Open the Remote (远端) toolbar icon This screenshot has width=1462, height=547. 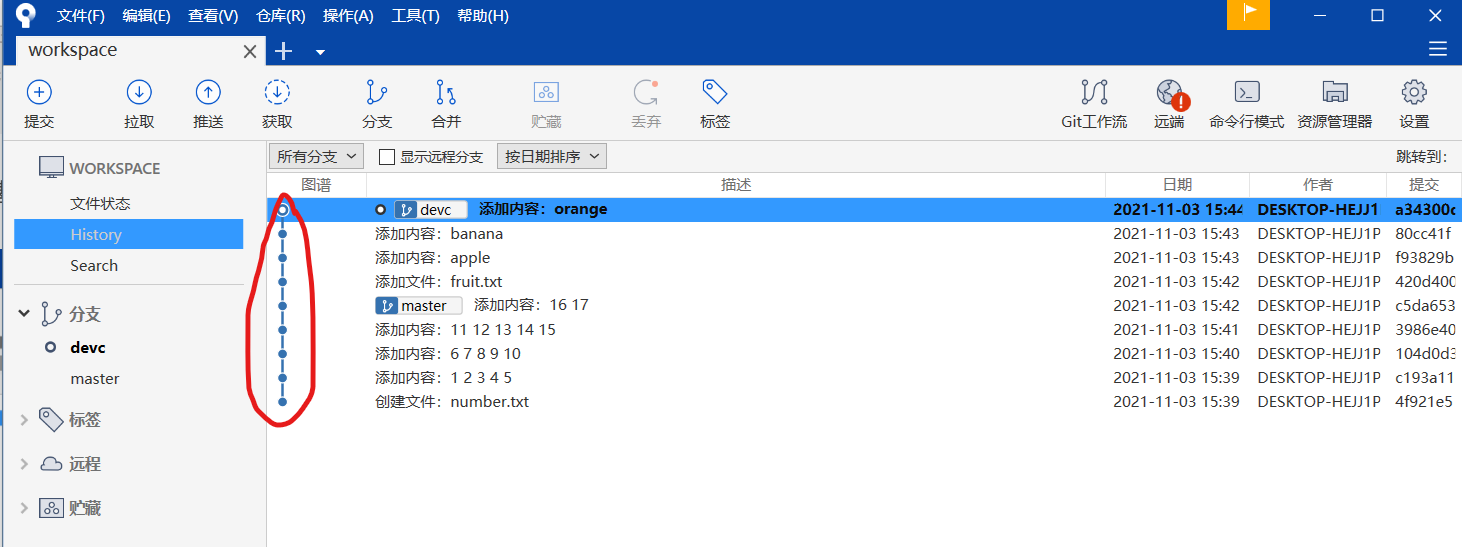[x=1170, y=93]
